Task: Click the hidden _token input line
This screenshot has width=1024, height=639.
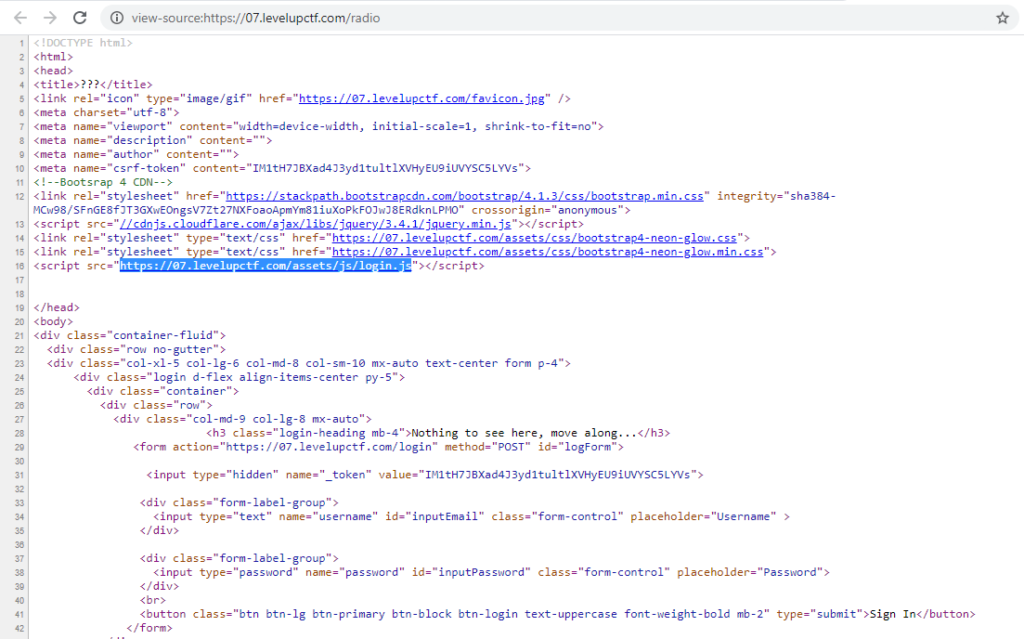Action: [425, 475]
